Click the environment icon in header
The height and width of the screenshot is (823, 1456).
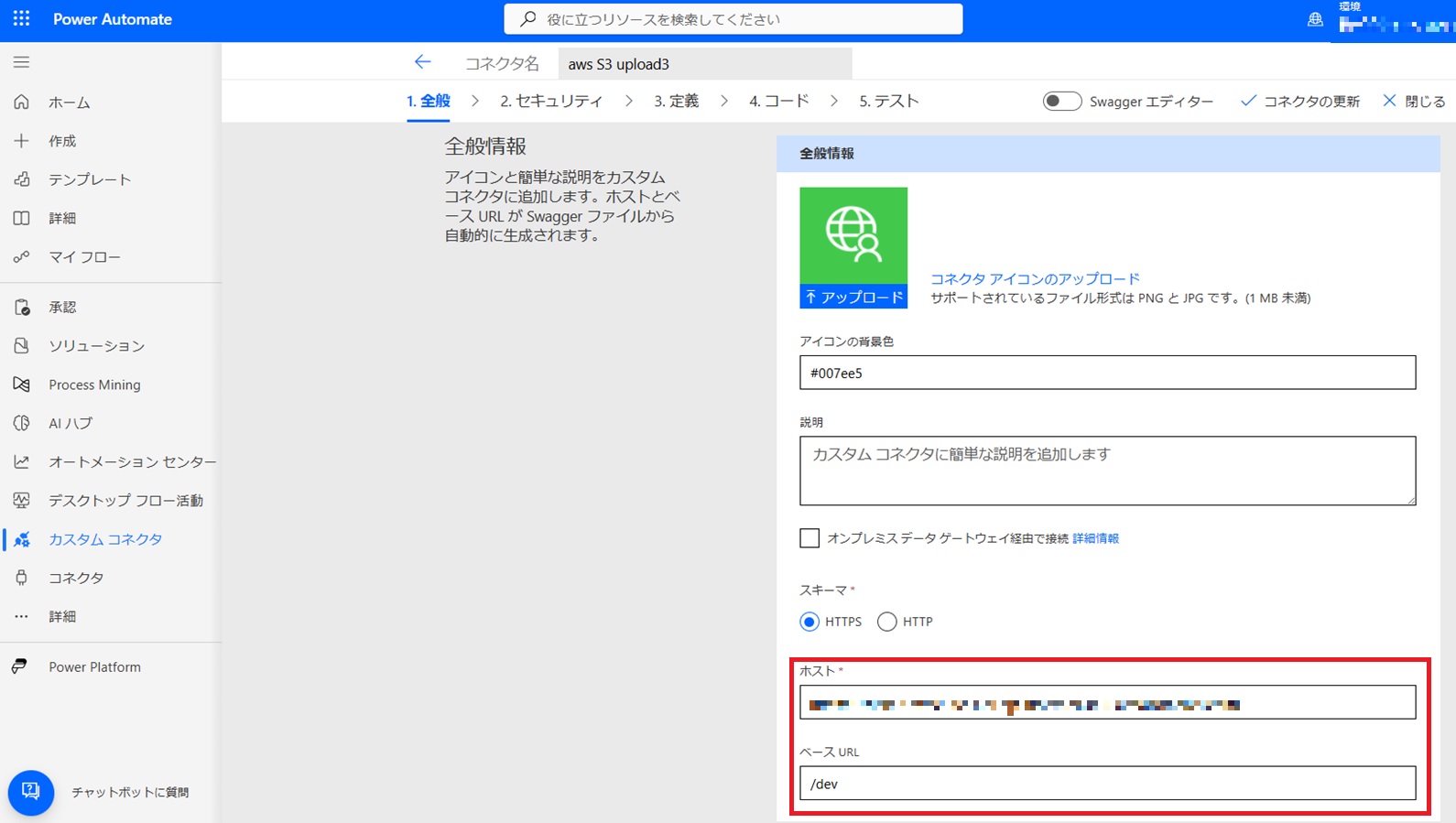1315,19
